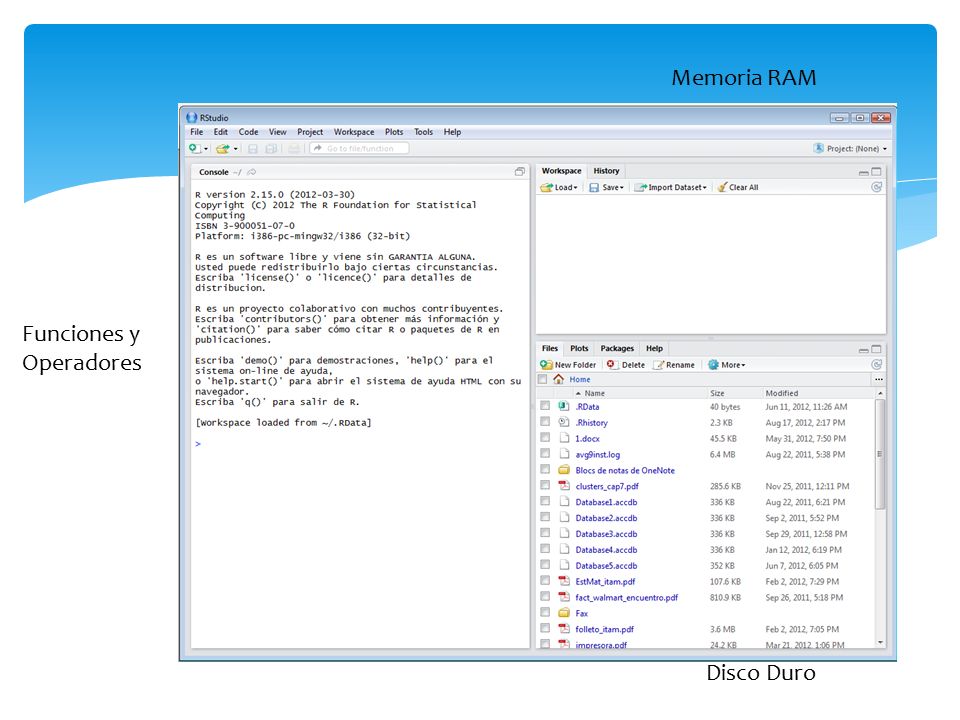The height and width of the screenshot is (720, 960).
Task: Click the Fax folder icon
Action: click(x=564, y=613)
